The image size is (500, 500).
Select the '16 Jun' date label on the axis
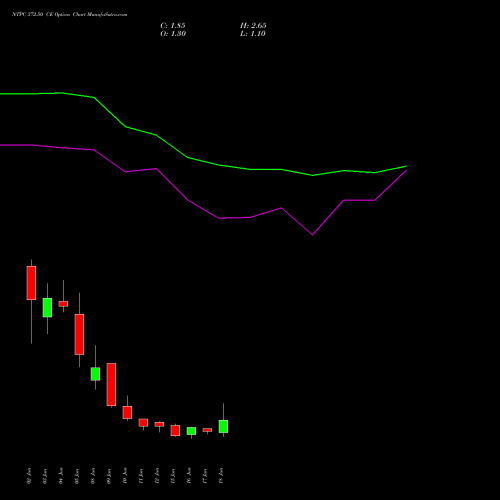tap(189, 476)
